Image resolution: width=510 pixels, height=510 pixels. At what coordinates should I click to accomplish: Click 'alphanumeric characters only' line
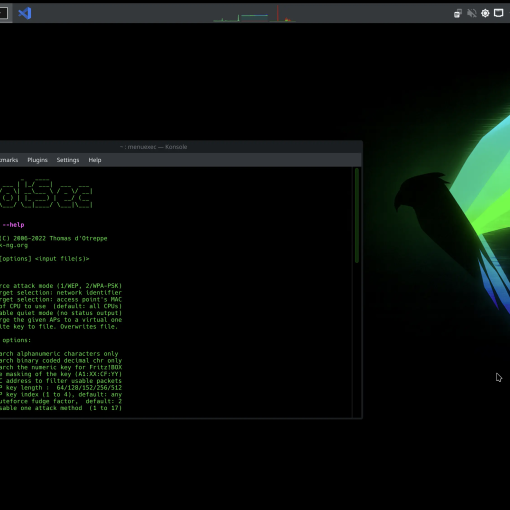67,354
